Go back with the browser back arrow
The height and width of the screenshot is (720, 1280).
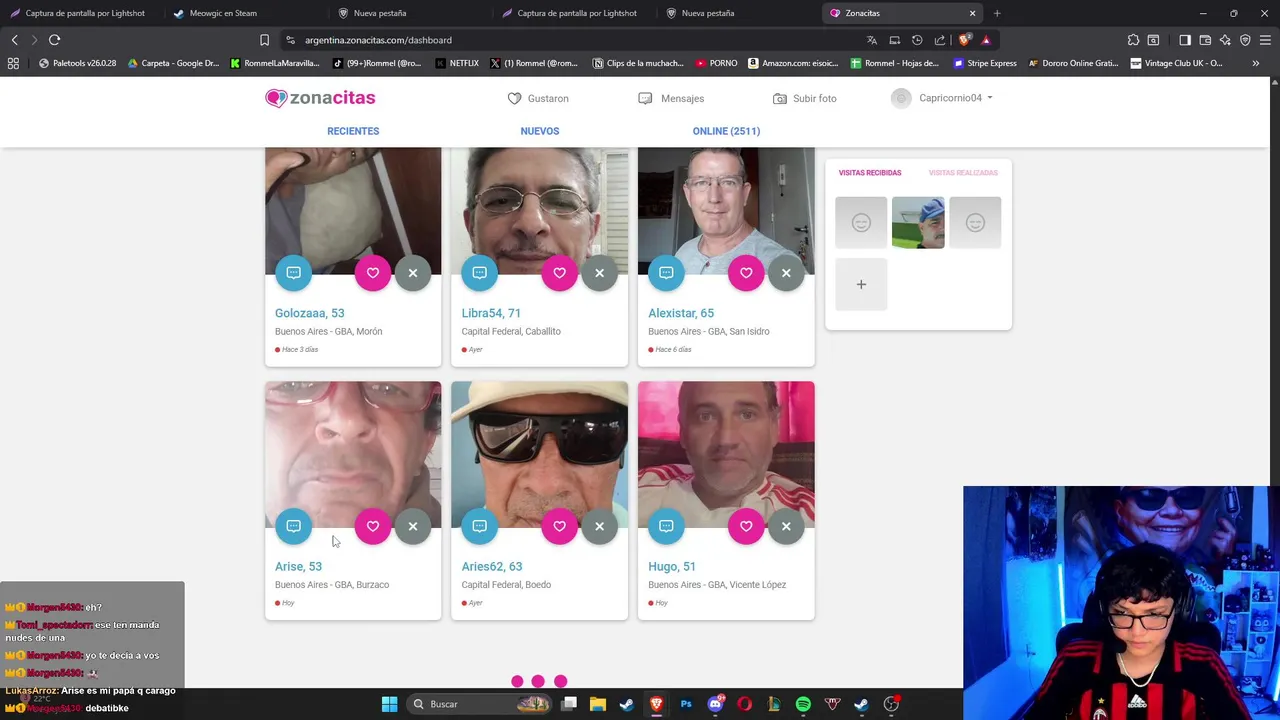pos(15,40)
